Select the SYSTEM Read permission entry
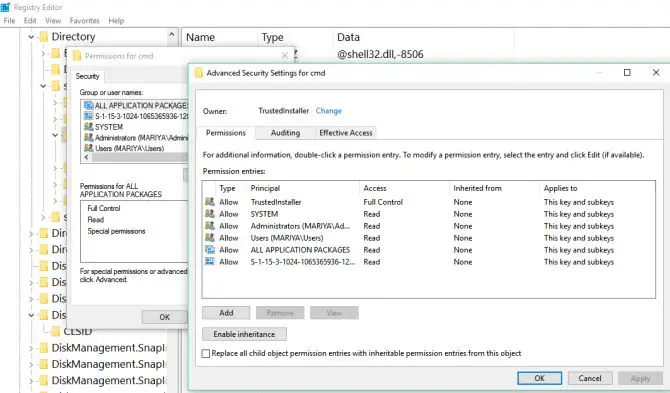This screenshot has height=393, width=670. [x=428, y=214]
